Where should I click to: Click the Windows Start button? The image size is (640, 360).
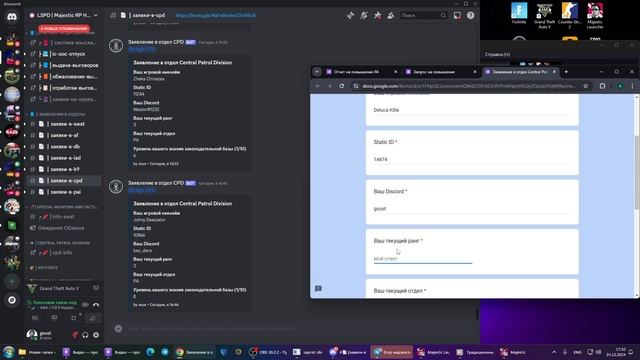click(x=8, y=352)
